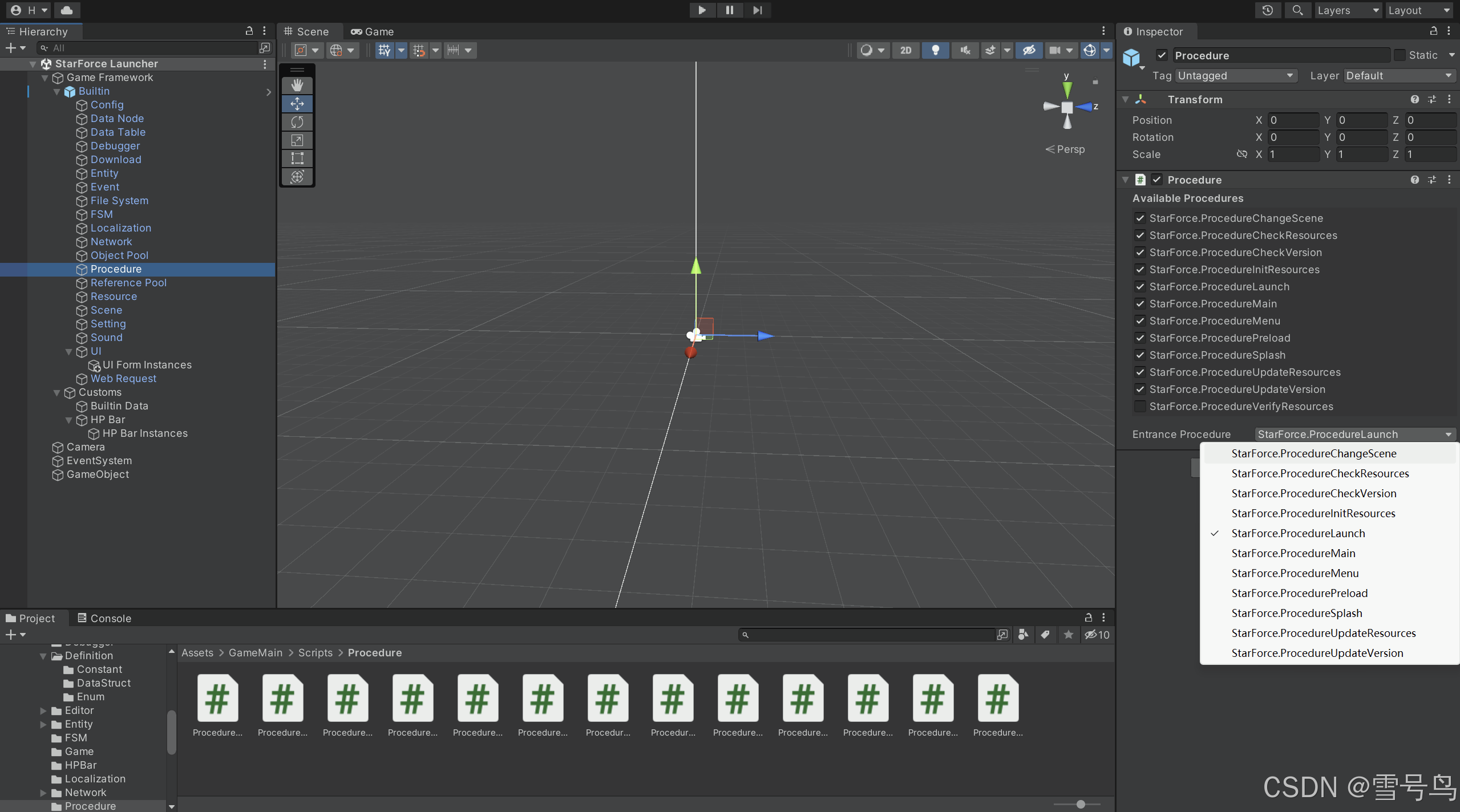
Task: Click the Scripts breadcrumb in the Project path
Action: [316, 652]
